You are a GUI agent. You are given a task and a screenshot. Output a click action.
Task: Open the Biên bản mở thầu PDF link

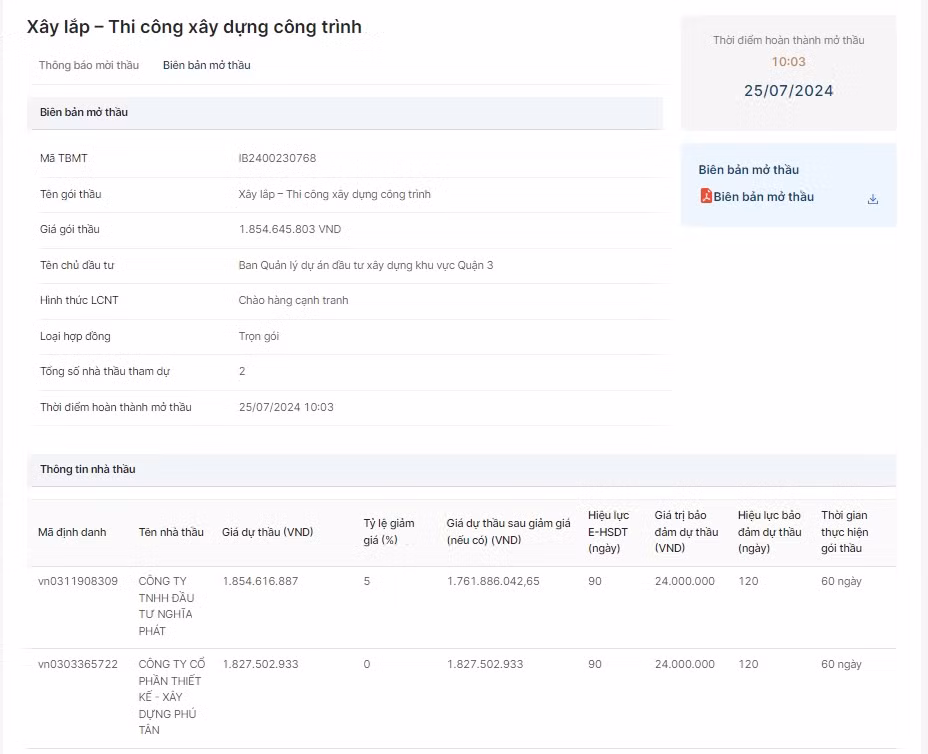(763, 197)
